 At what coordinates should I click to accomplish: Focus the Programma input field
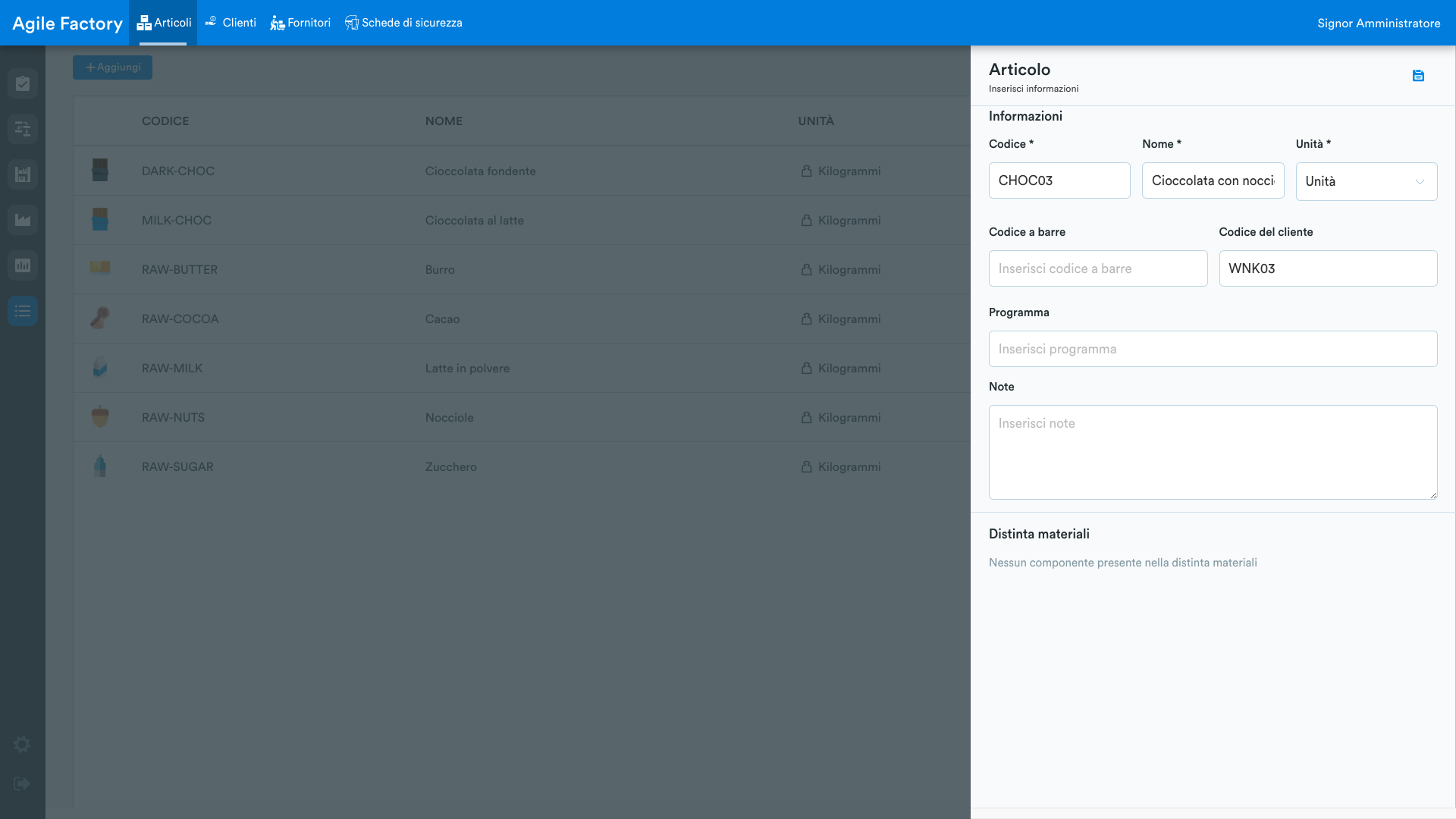click(x=1213, y=349)
